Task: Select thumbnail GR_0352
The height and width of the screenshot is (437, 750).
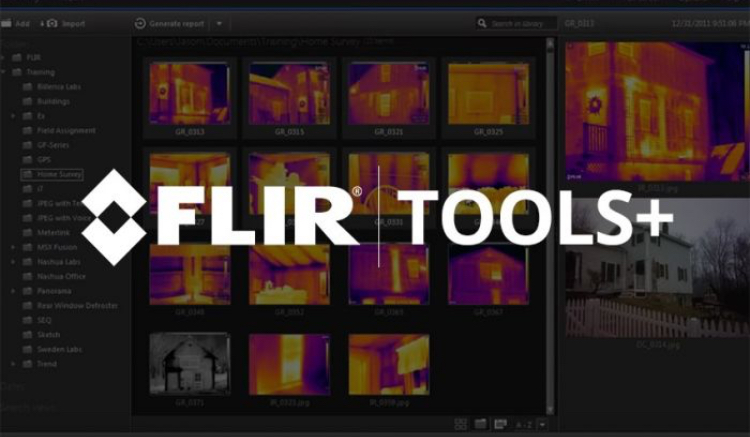Action: 289,274
